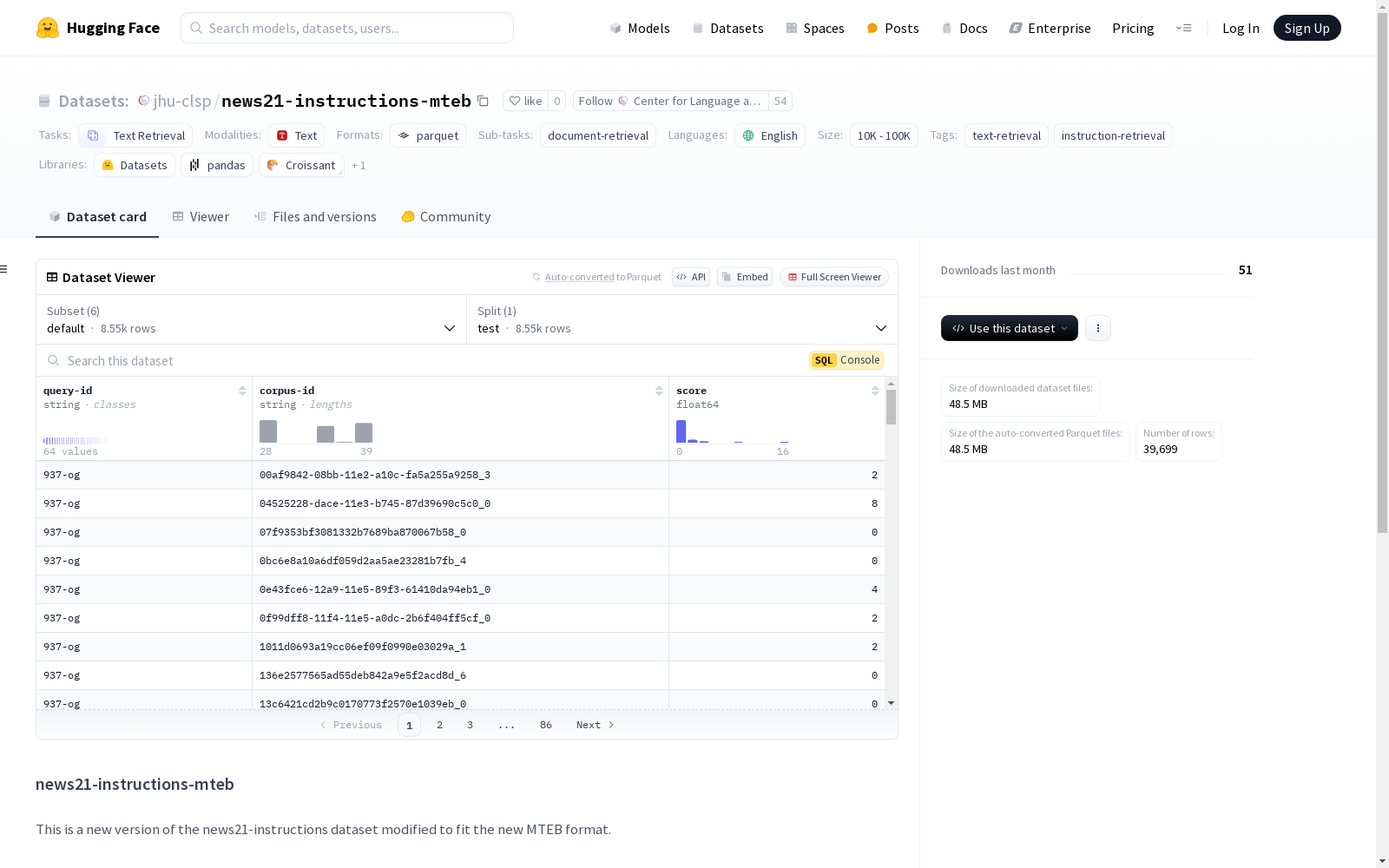1389x868 pixels.
Task: Follow Center for Language organization
Action: (670, 101)
